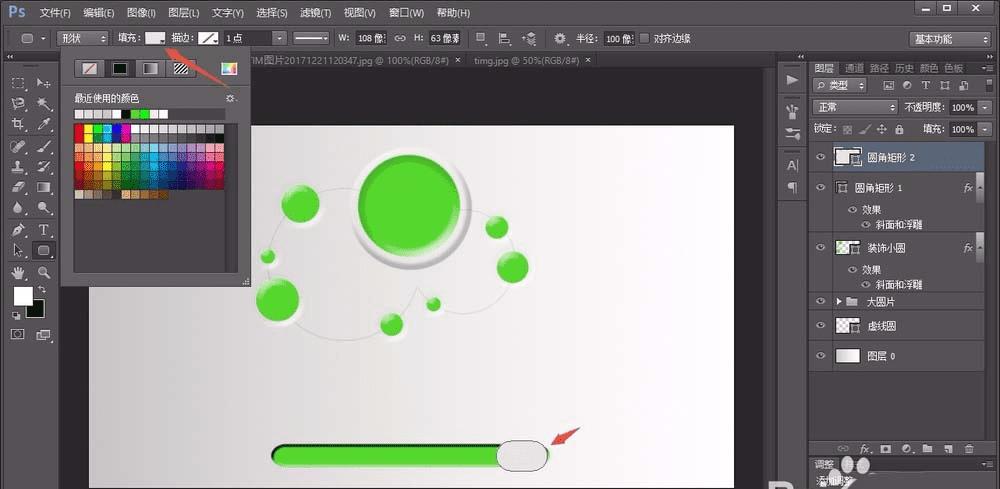1000x489 pixels.
Task: Open the gear settings next to 半径
Action: [x=560, y=38]
